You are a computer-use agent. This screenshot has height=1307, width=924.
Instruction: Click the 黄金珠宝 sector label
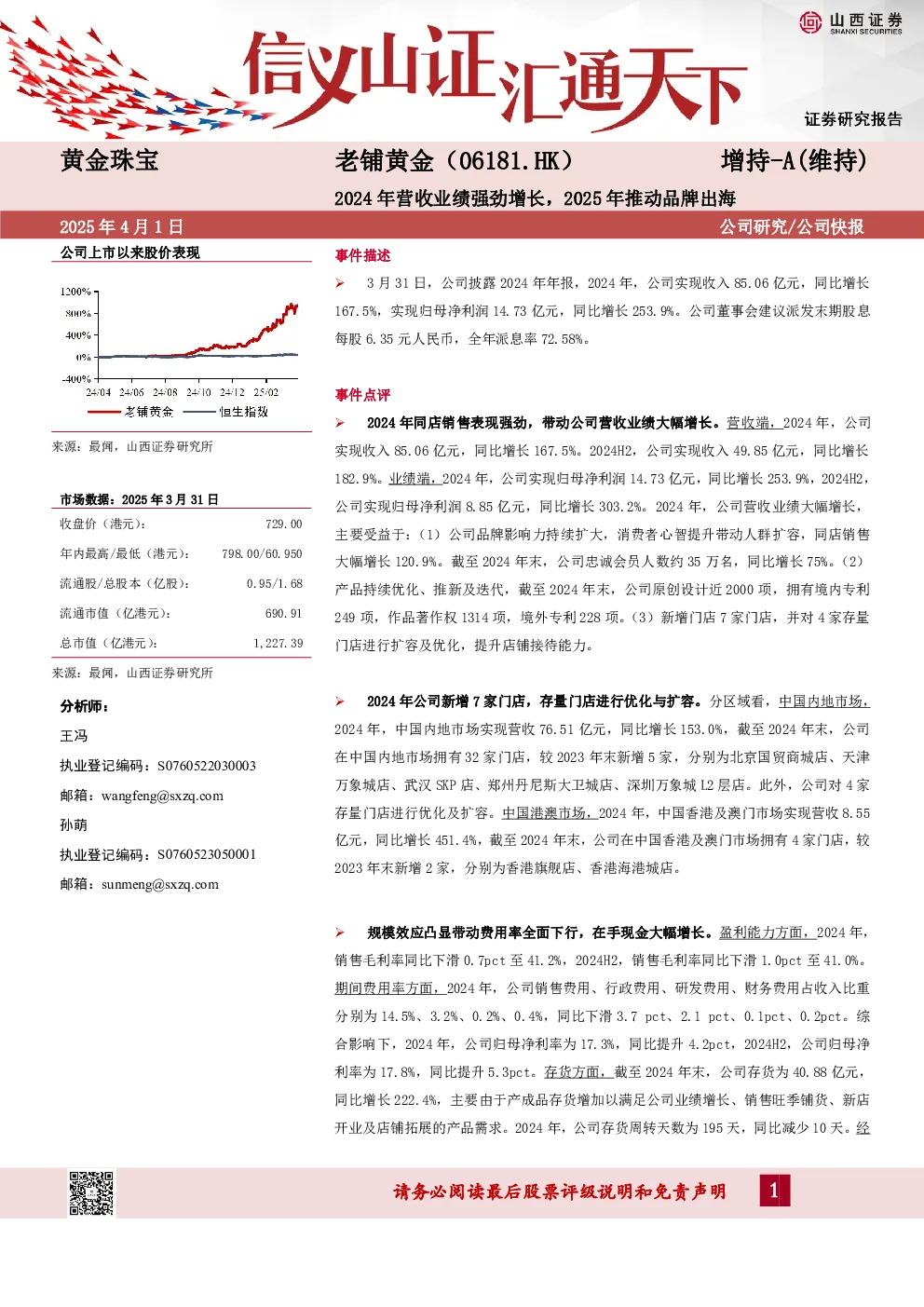coord(109,160)
